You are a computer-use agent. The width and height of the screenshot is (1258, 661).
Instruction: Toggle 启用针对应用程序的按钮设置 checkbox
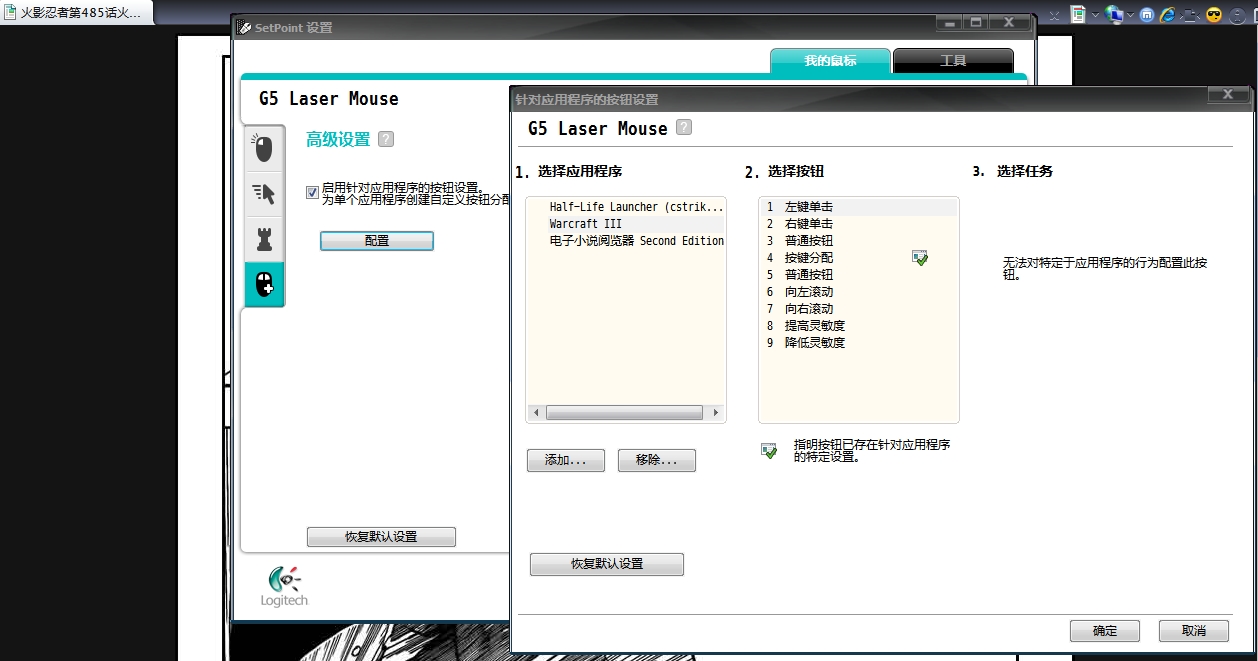(x=313, y=192)
